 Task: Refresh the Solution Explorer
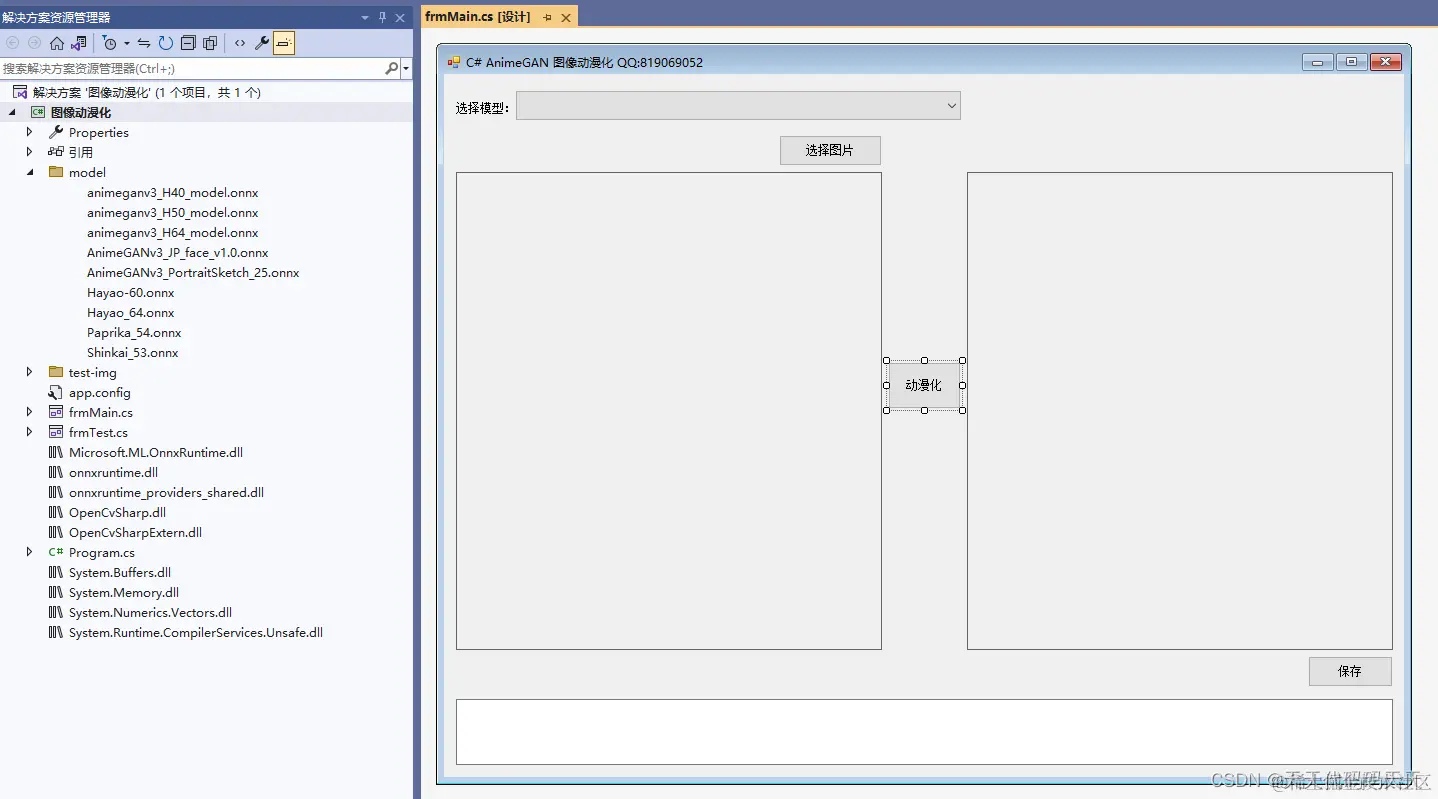[x=166, y=43]
